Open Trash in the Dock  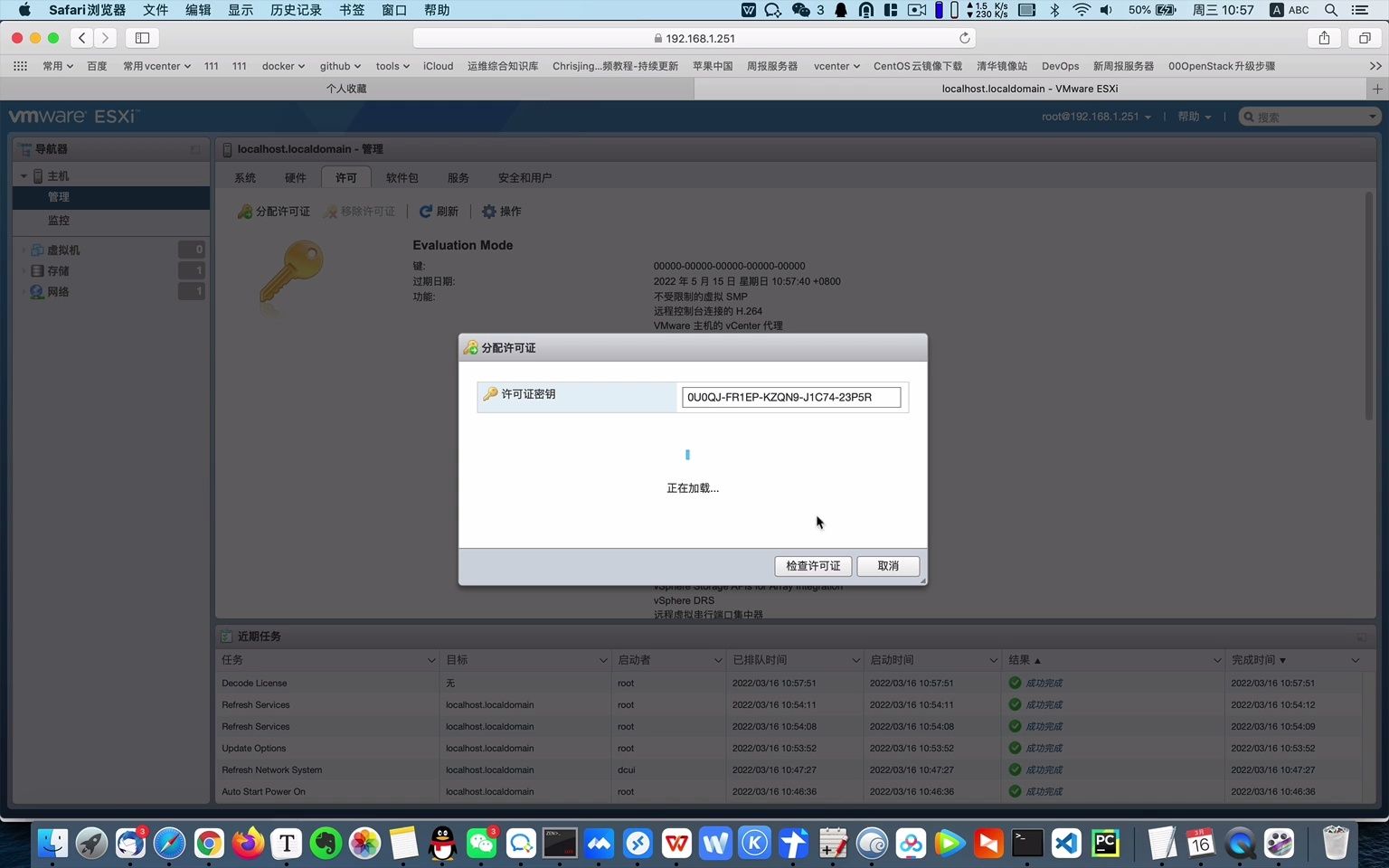tap(1336, 844)
